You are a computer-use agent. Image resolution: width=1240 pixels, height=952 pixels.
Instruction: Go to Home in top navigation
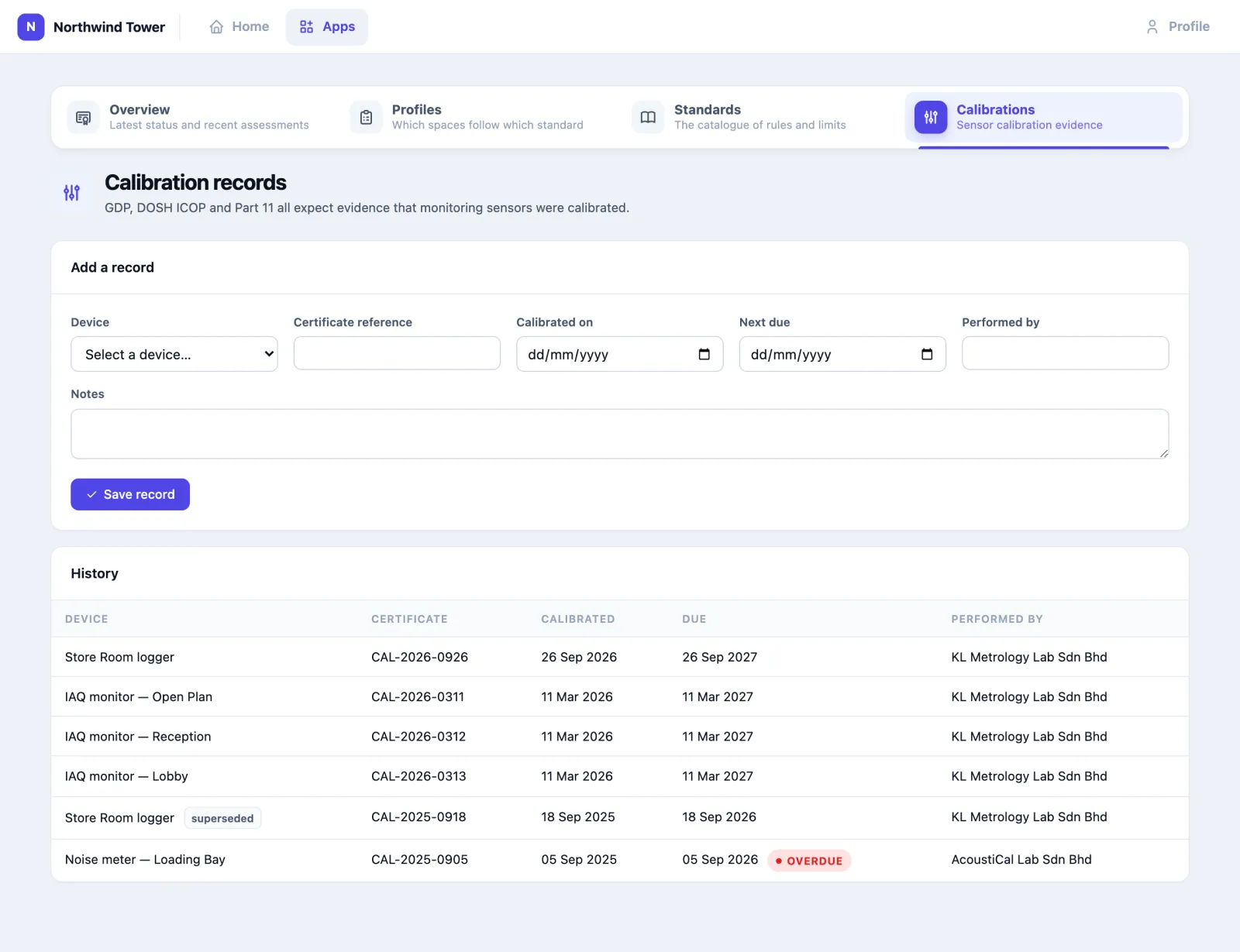(239, 26)
